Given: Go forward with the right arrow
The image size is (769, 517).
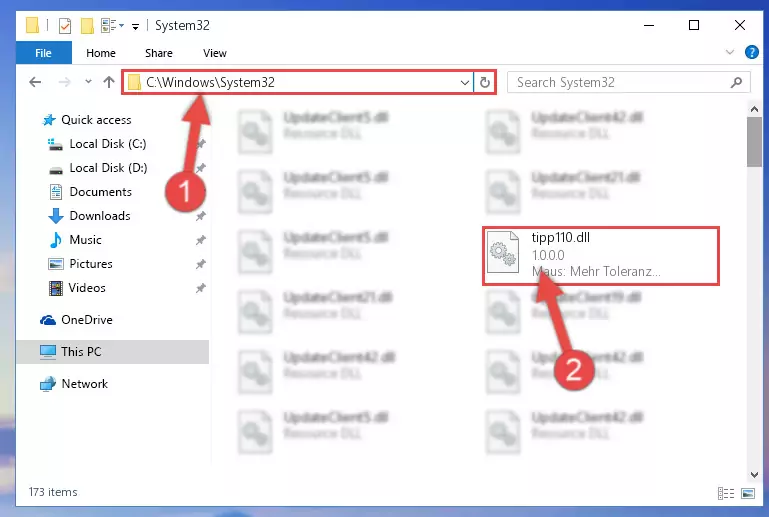Looking at the screenshot, I should point(64,82).
